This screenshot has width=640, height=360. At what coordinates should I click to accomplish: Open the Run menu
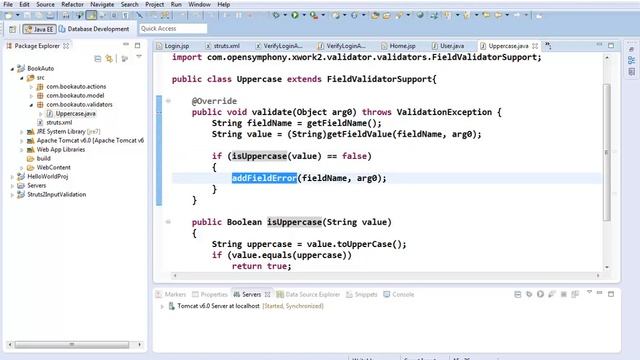coord(176,4)
